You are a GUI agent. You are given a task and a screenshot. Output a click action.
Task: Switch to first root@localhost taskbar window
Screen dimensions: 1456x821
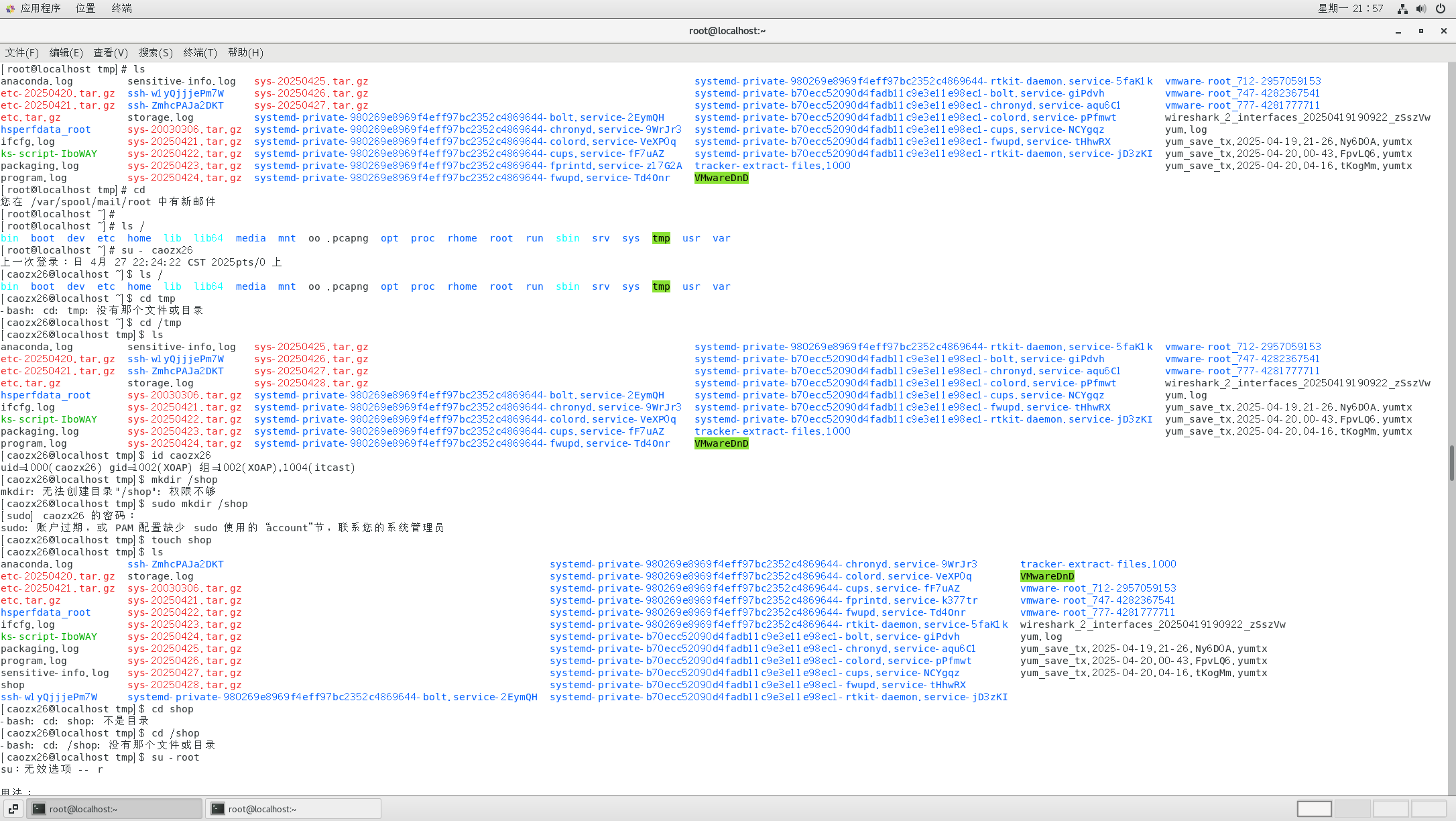(x=114, y=809)
